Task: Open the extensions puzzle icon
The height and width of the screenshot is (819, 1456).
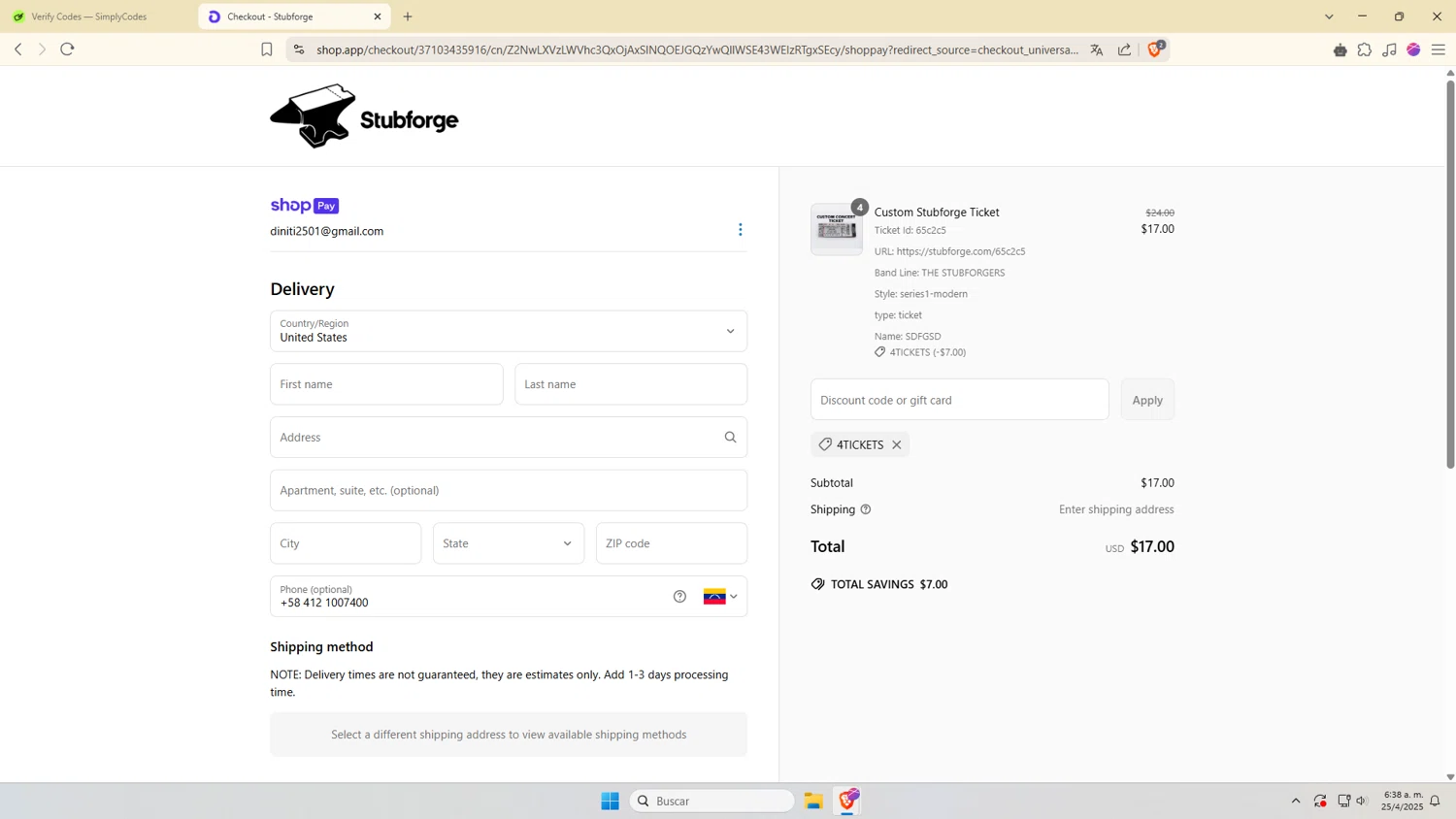Action: click(x=1365, y=49)
